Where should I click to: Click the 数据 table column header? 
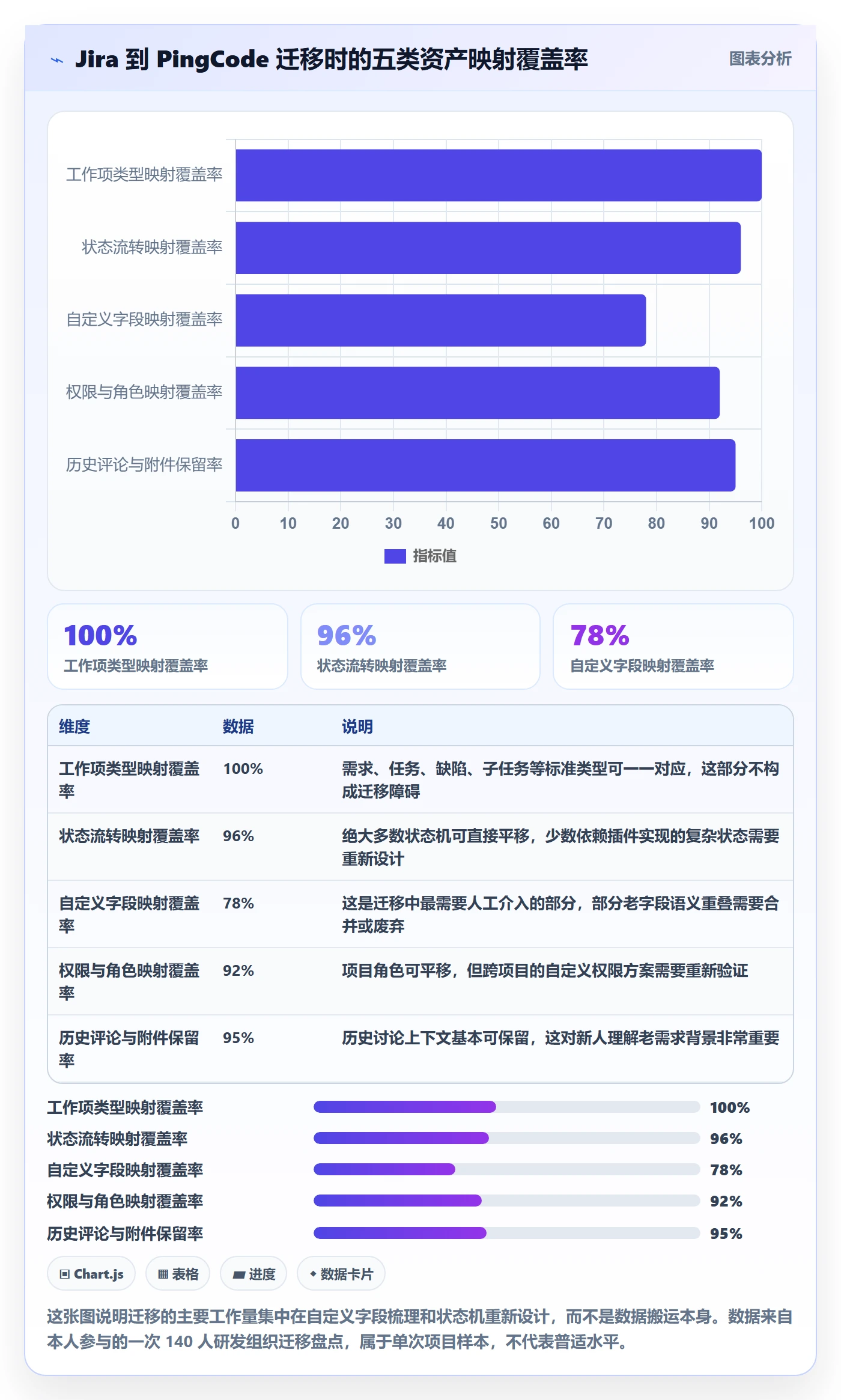coord(238,726)
